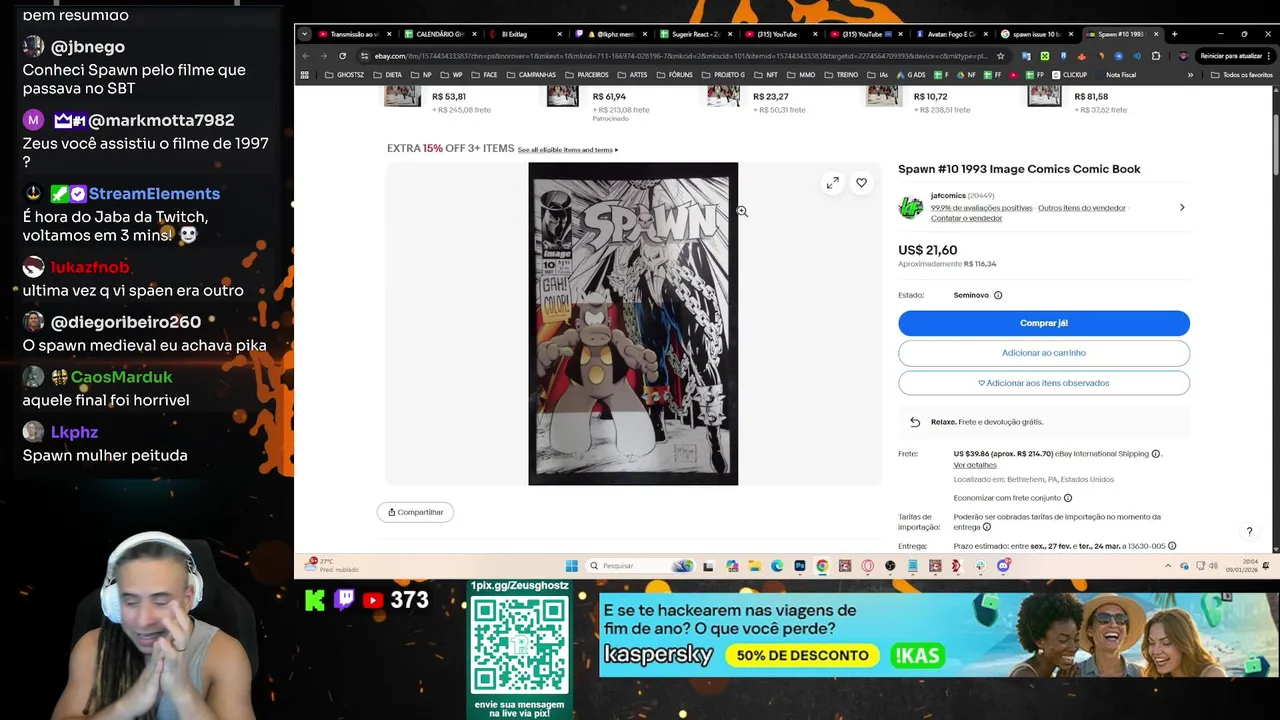Open OBS Studio from the taskbar
Viewport: 1280px width, 720px height.
click(890, 566)
